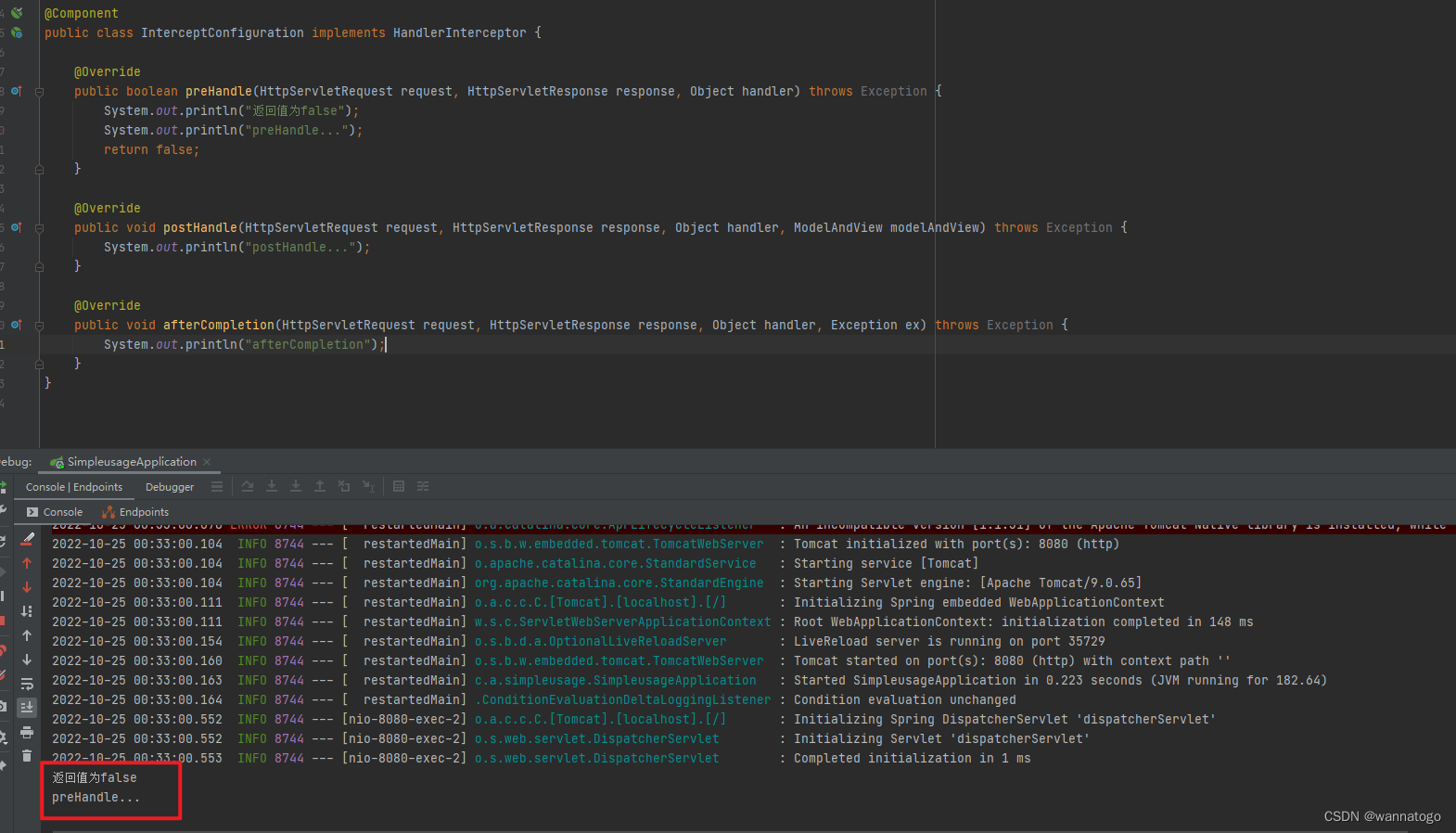Screen dimensions: 1456x833
Task: Click the 'Tomcat started on port(s): 8080' log message
Action: pos(1012,660)
